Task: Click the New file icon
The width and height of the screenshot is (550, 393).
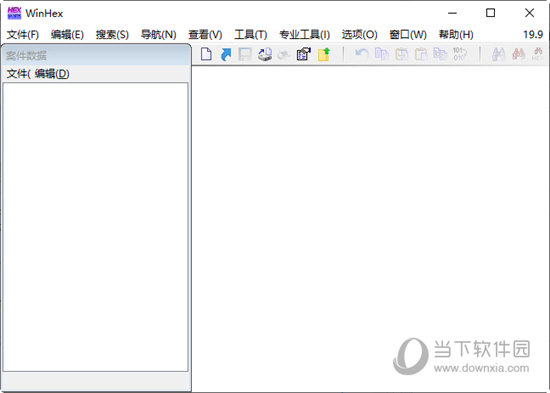Action: tap(206, 54)
